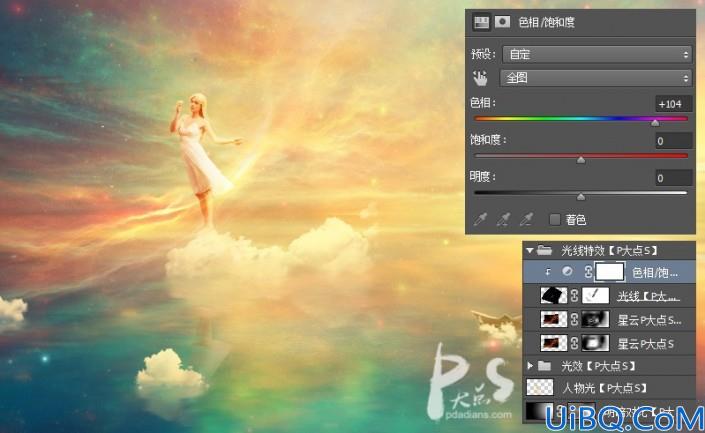Click the mask link icon of 光线 layer
Viewport: 705px width, 433px height.
click(x=574, y=296)
